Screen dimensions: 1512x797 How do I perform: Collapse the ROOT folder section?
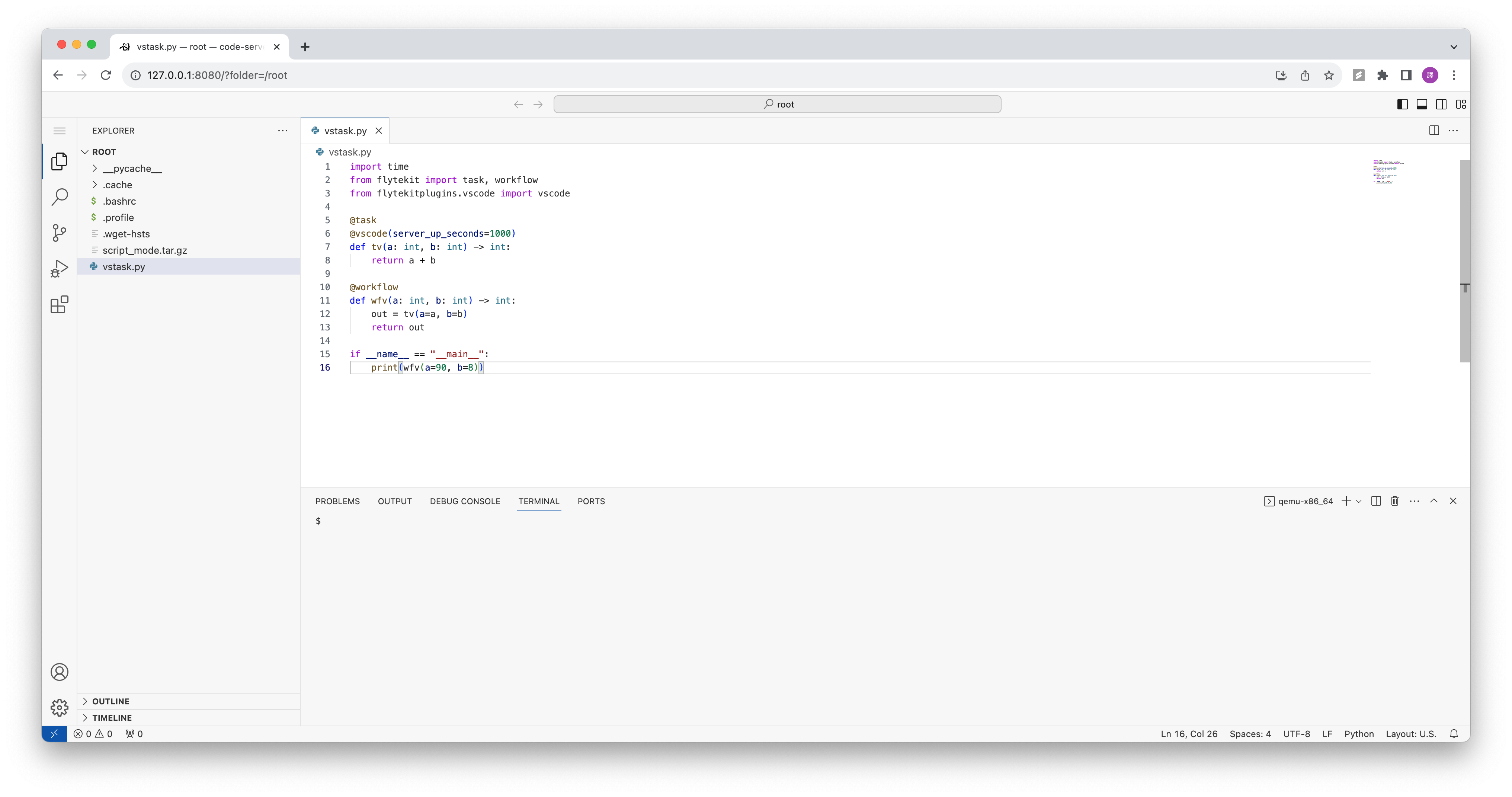click(x=188, y=152)
